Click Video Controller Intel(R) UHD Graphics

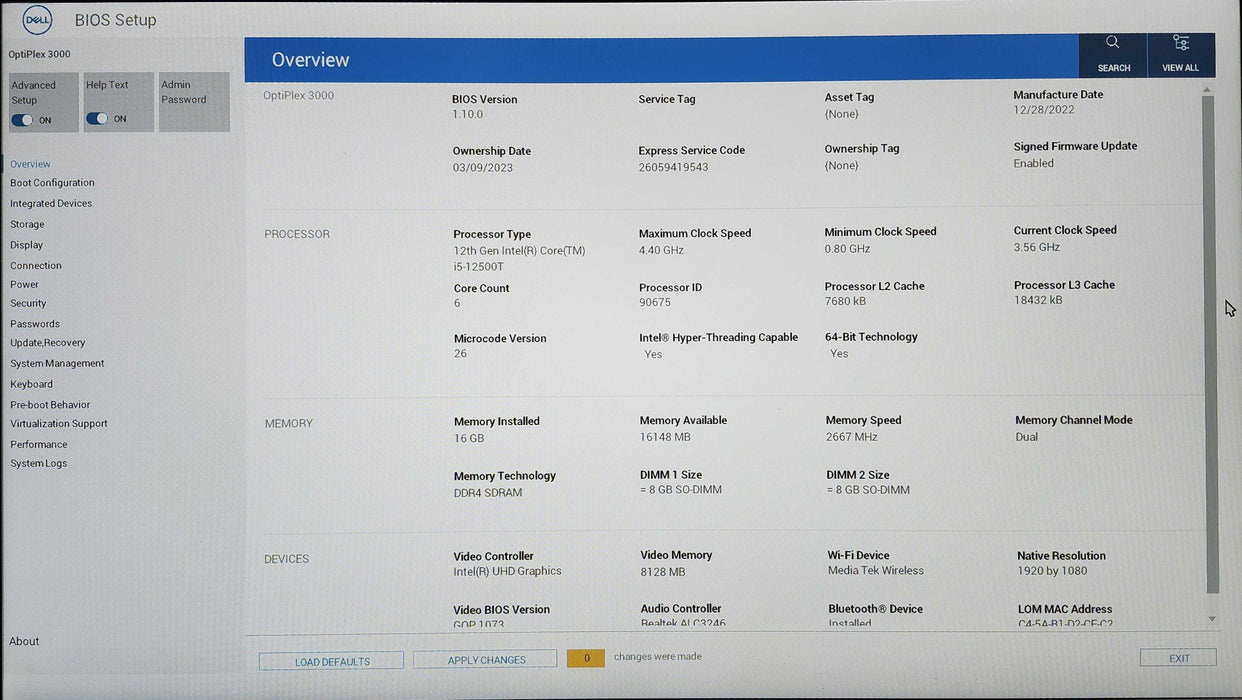point(507,571)
